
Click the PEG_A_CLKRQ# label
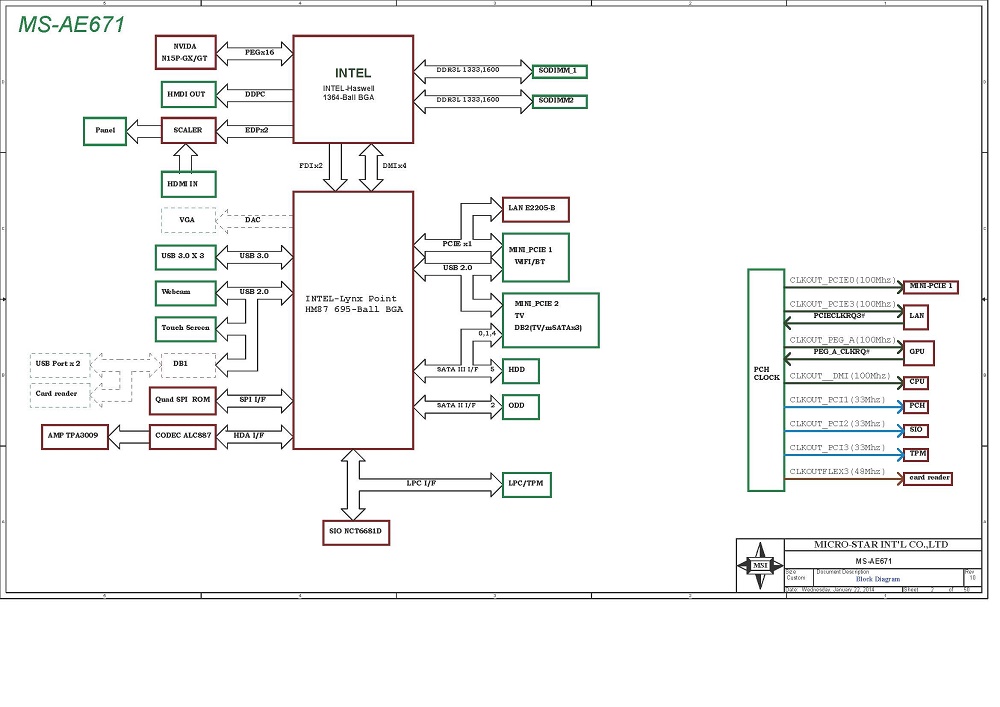click(x=841, y=352)
